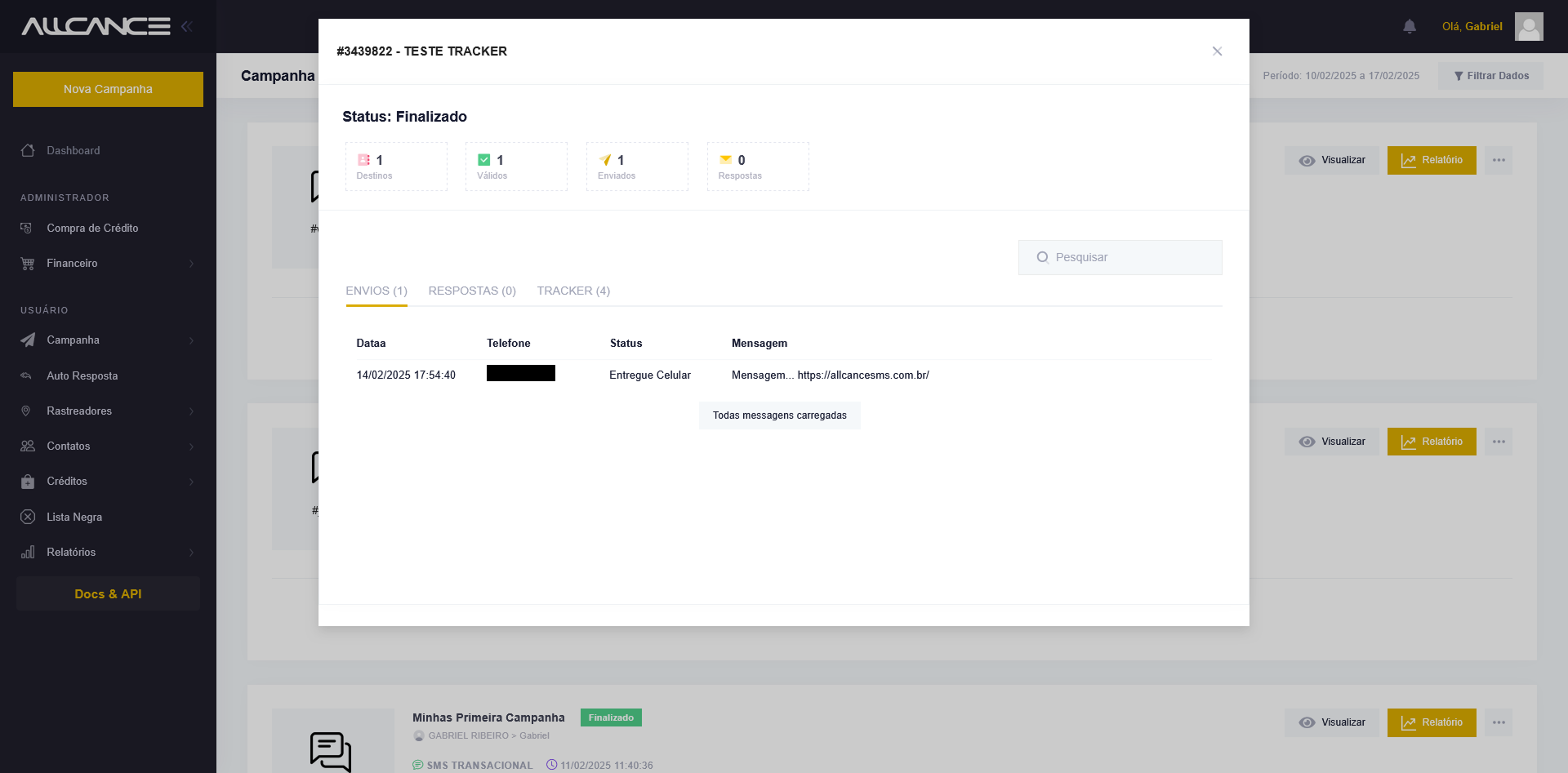
Task: Click the Dataa column header
Action: coord(371,343)
